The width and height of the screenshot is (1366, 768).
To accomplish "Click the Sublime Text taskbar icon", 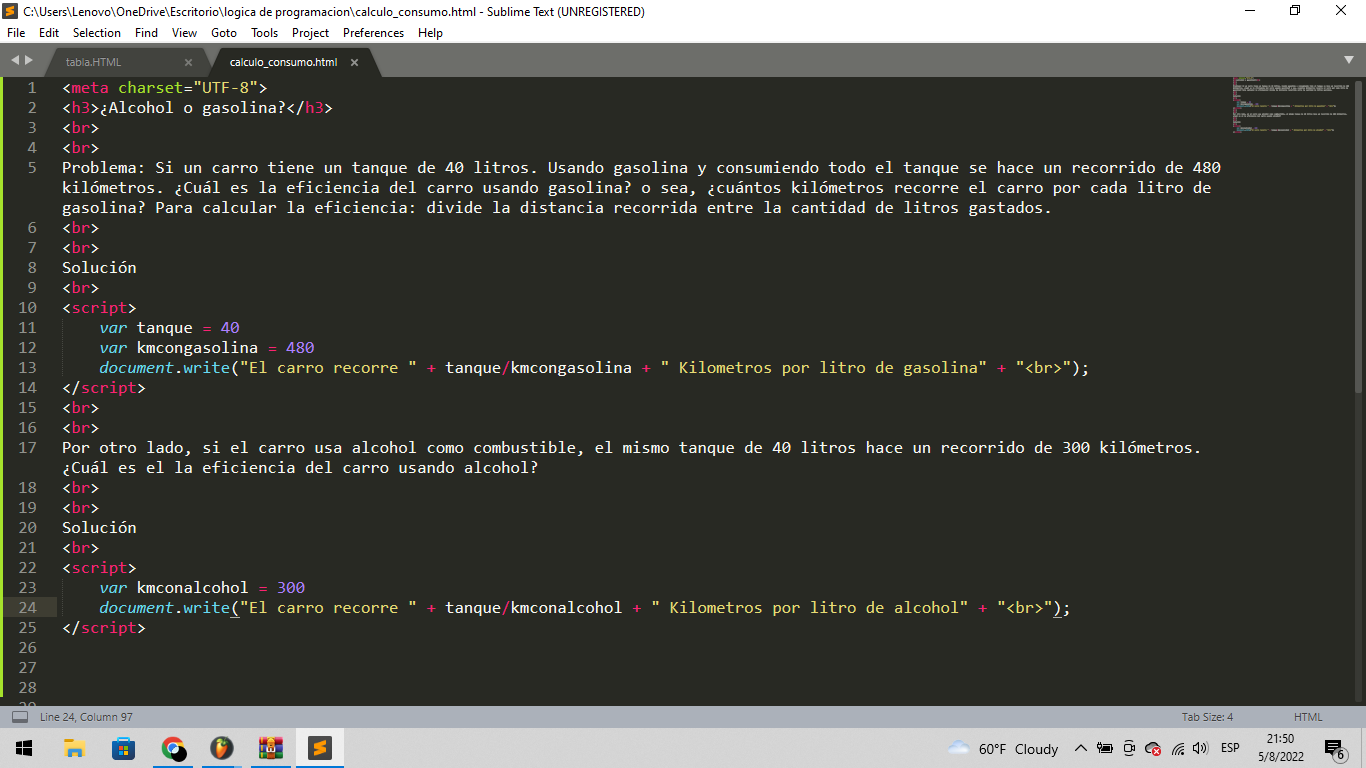I will tap(319, 748).
